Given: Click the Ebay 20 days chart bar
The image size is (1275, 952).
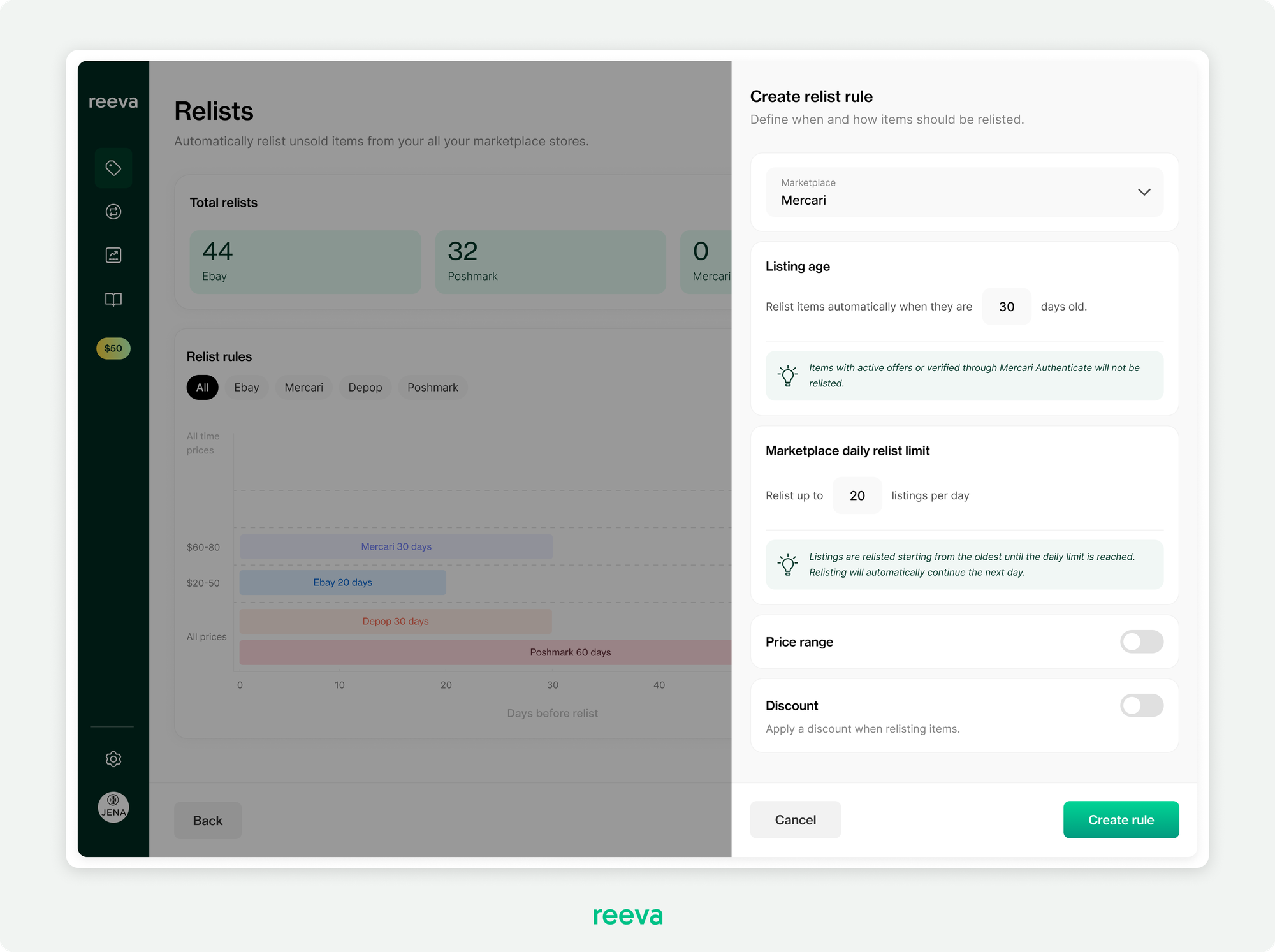Looking at the screenshot, I should coord(343,582).
